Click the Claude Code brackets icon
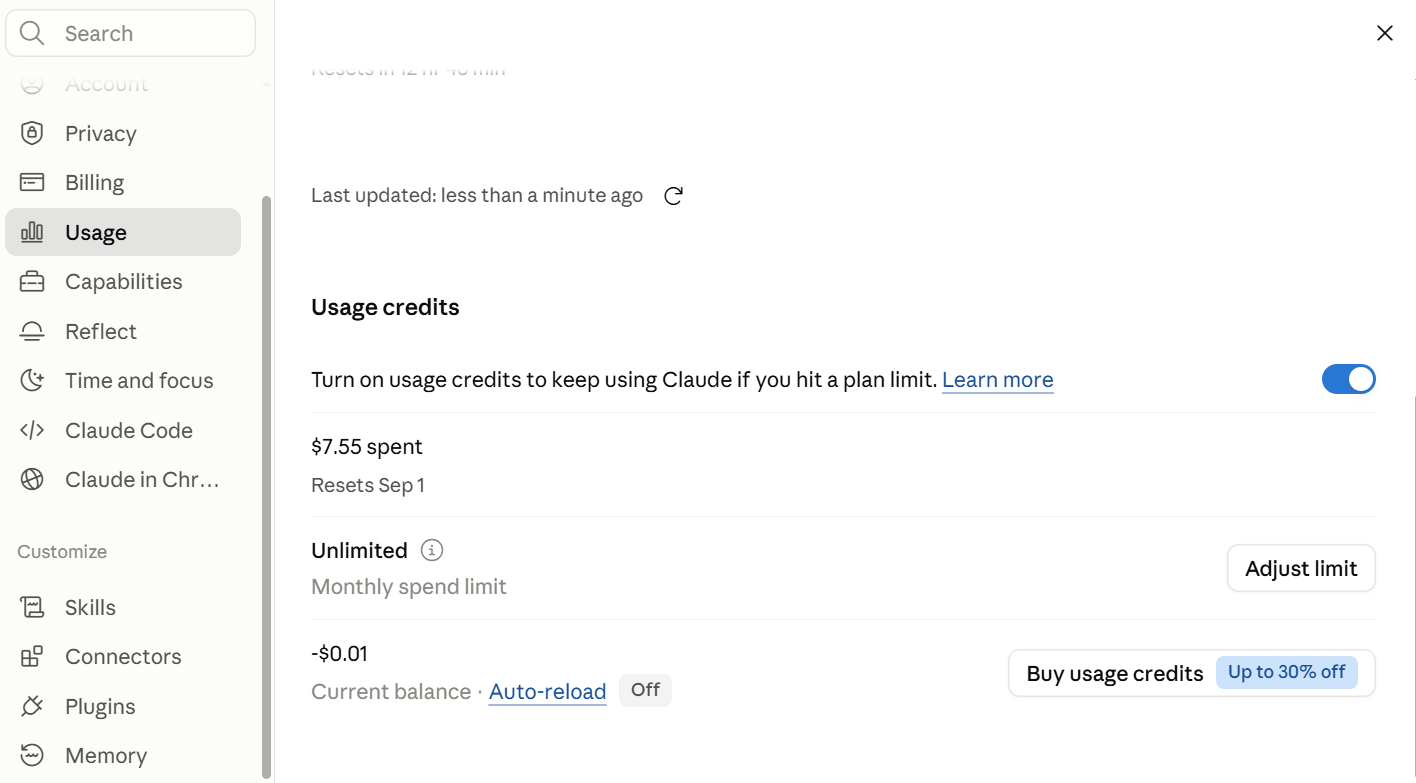 coord(32,430)
